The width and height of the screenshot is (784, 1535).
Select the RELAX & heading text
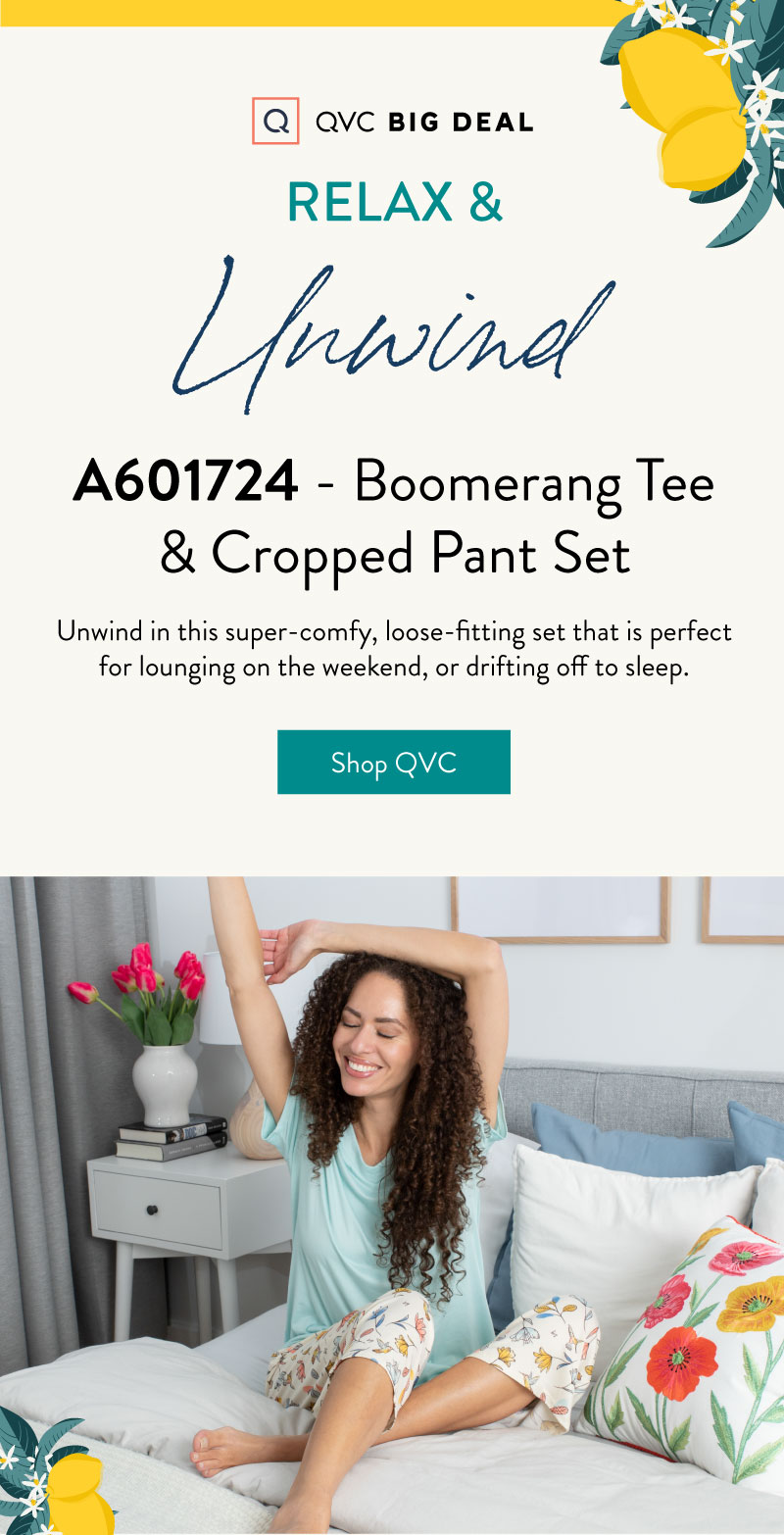[395, 202]
